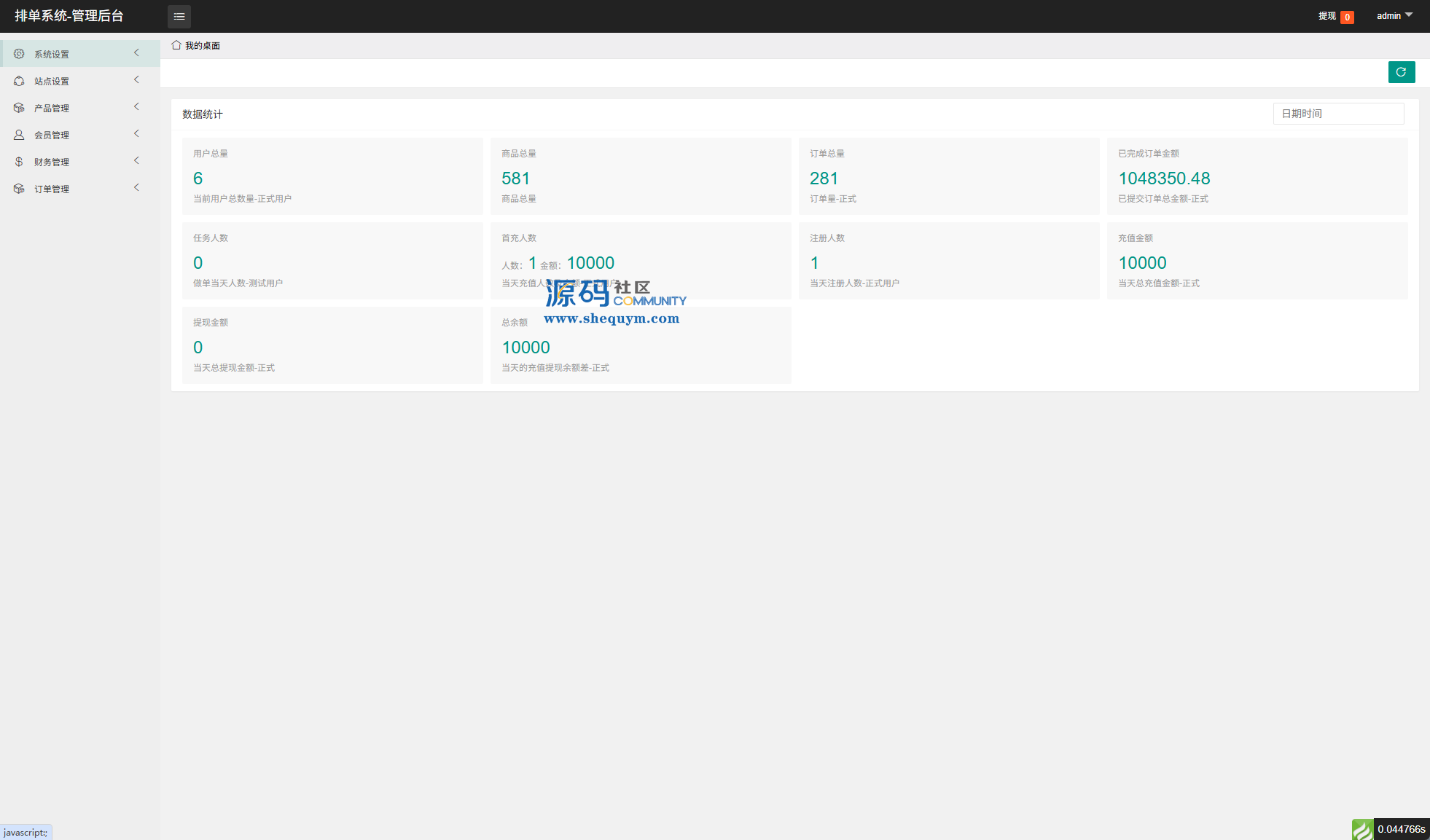Click the 排单系统-管理后台 title

pos(69,16)
